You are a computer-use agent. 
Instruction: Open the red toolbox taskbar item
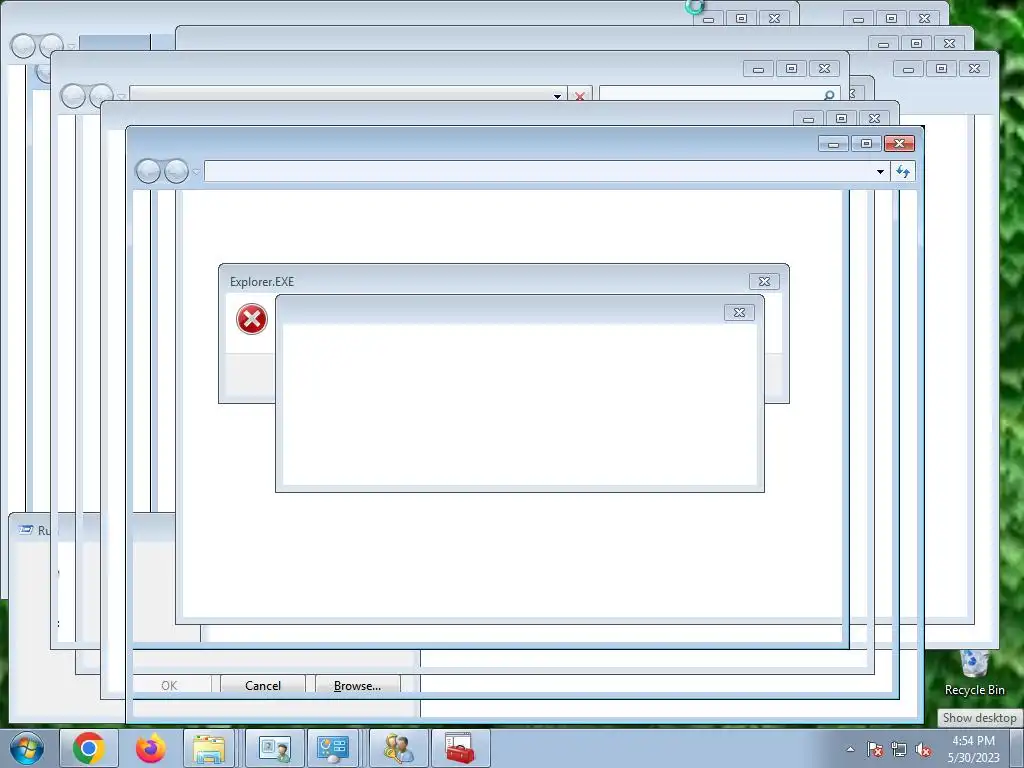[460, 748]
